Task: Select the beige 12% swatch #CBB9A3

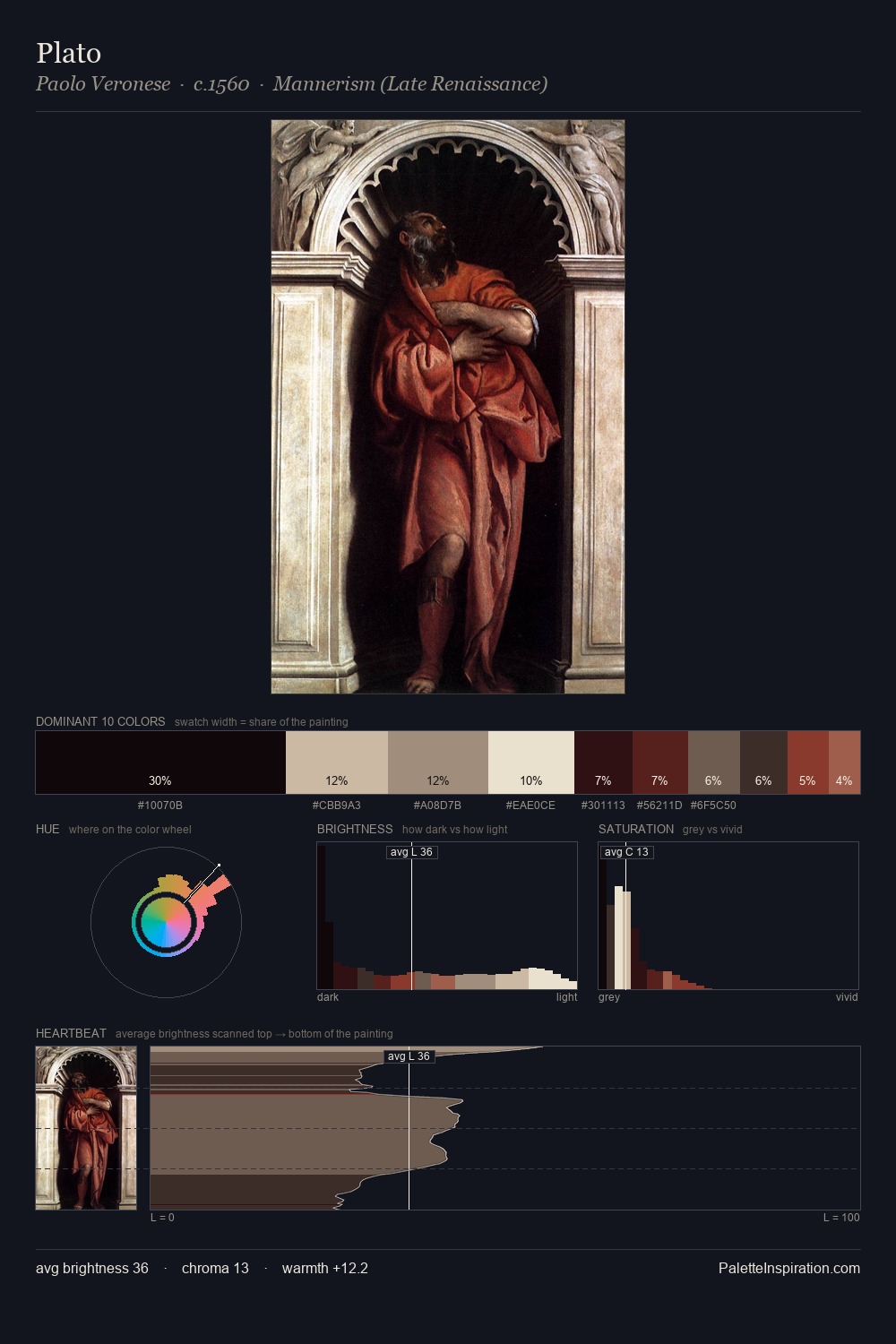Action: click(337, 762)
